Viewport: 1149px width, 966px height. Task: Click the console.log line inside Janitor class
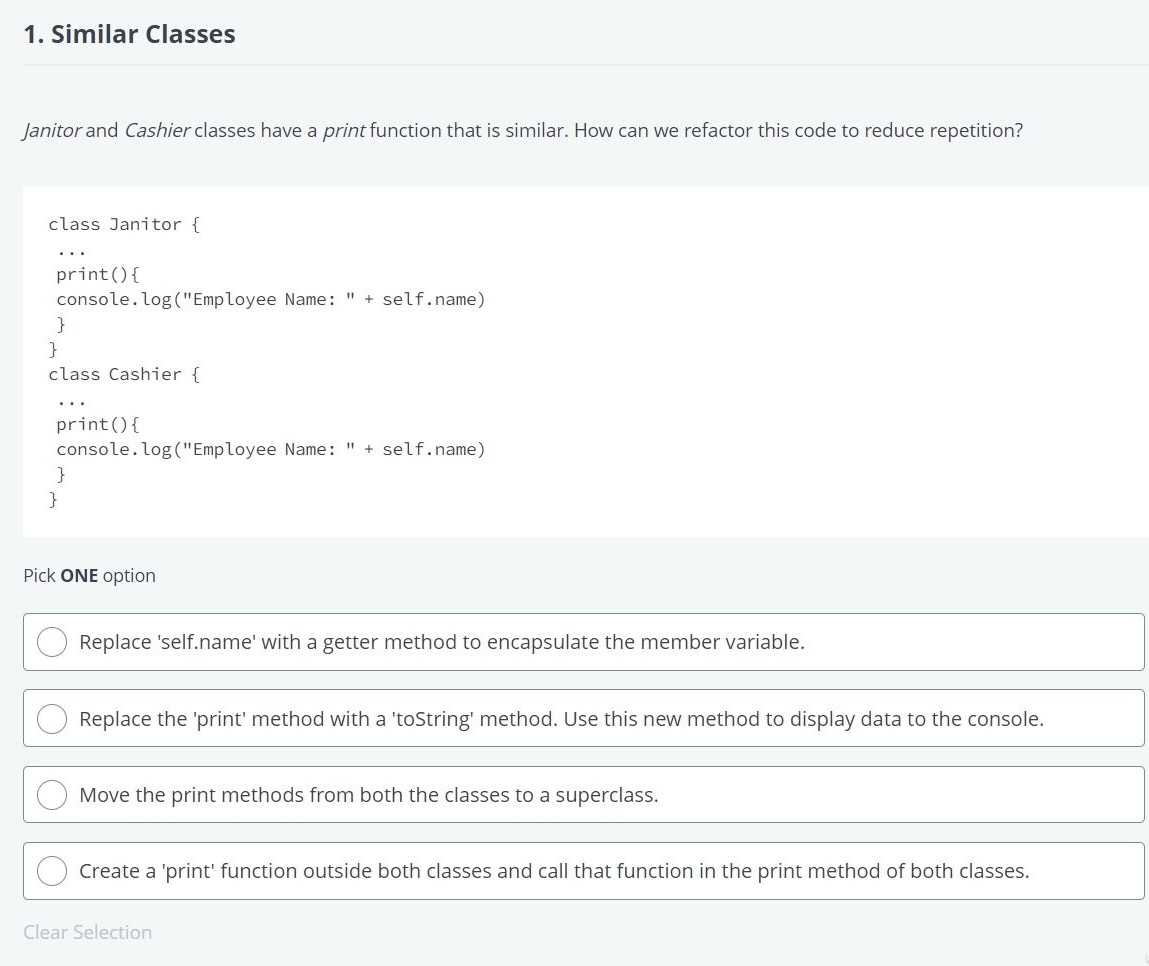pos(270,299)
